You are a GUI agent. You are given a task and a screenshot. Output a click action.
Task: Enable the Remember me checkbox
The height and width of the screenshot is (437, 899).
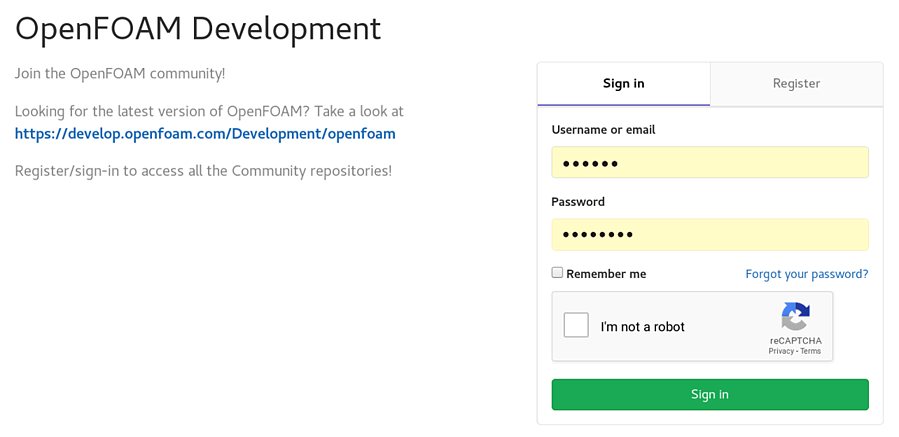click(x=557, y=273)
